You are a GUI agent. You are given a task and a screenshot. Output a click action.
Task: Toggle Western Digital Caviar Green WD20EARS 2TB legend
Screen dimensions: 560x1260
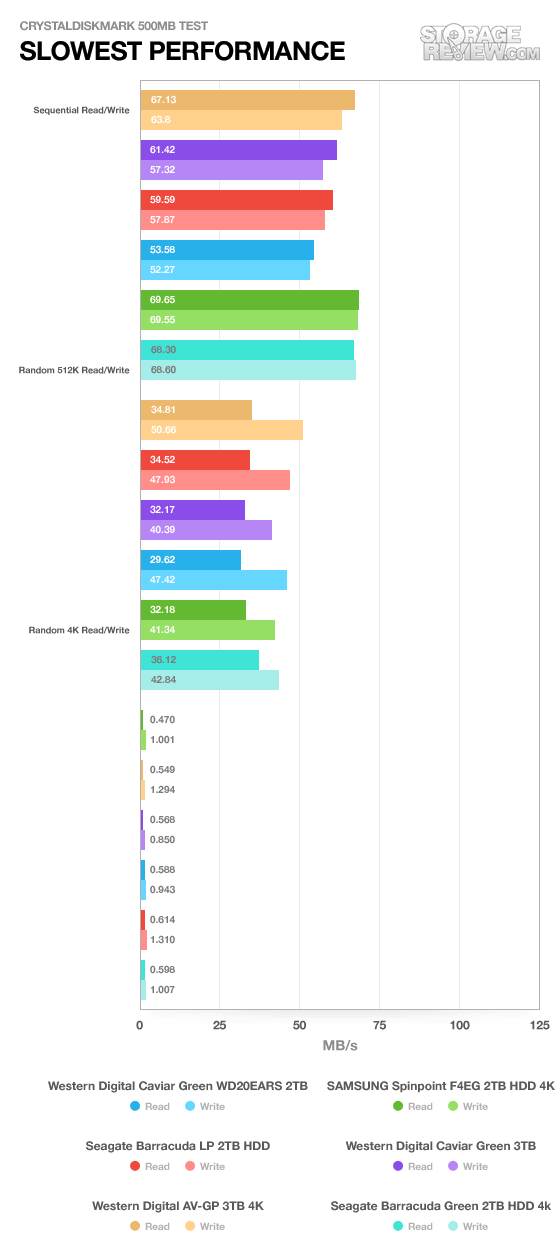[178, 1085]
